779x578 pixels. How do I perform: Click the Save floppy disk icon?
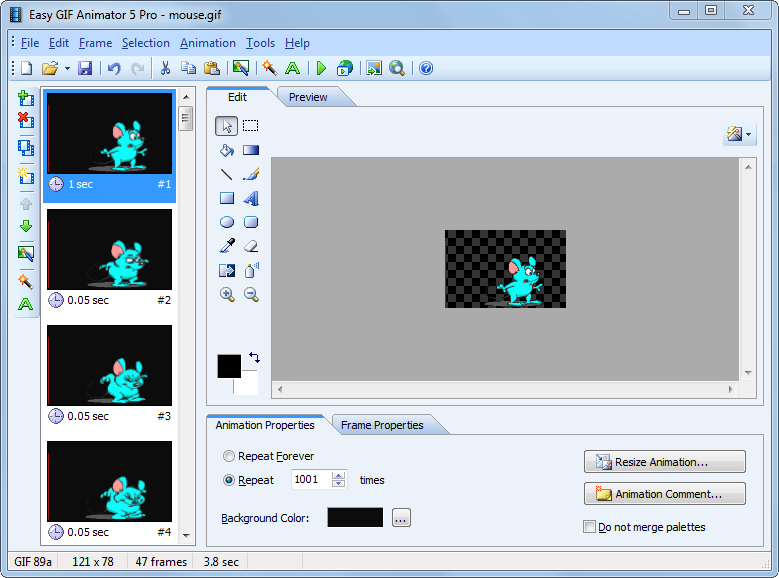pos(85,68)
